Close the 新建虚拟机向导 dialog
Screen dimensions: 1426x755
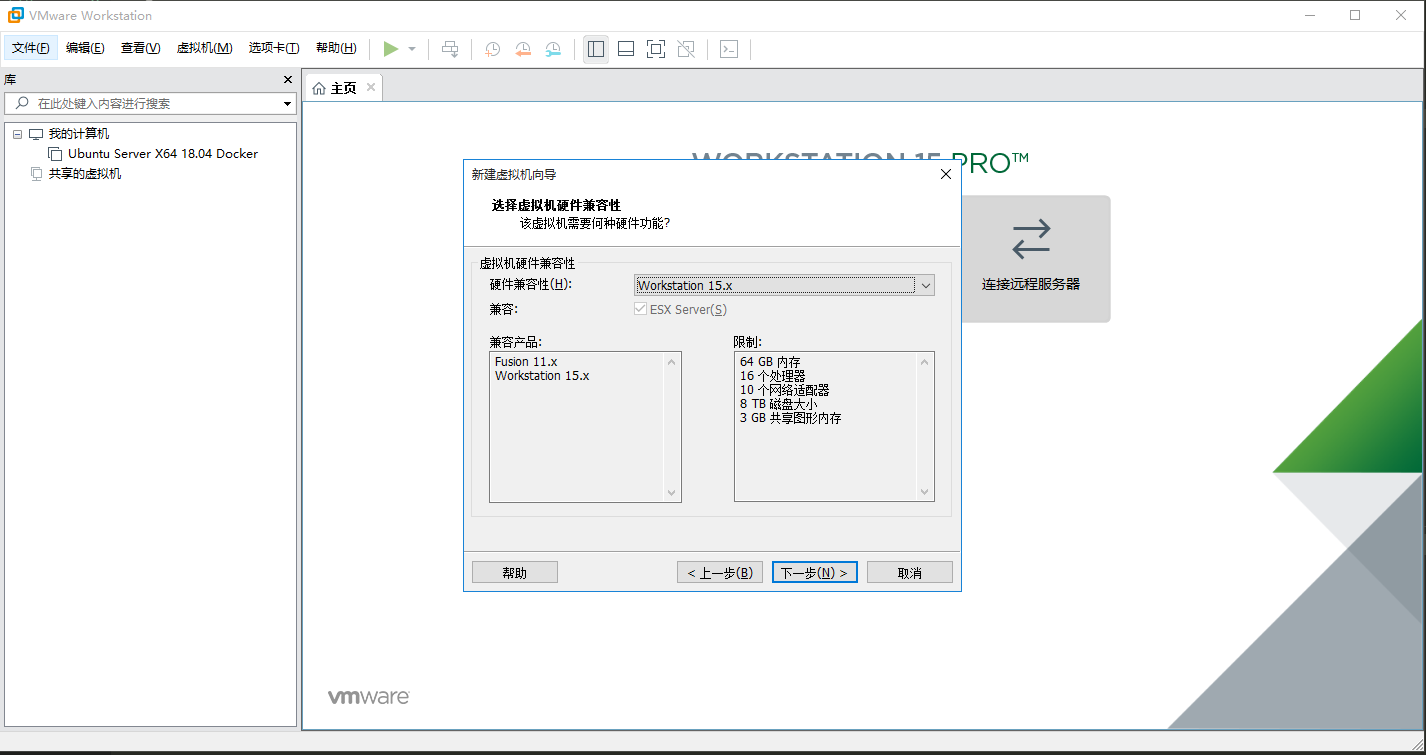click(x=946, y=174)
